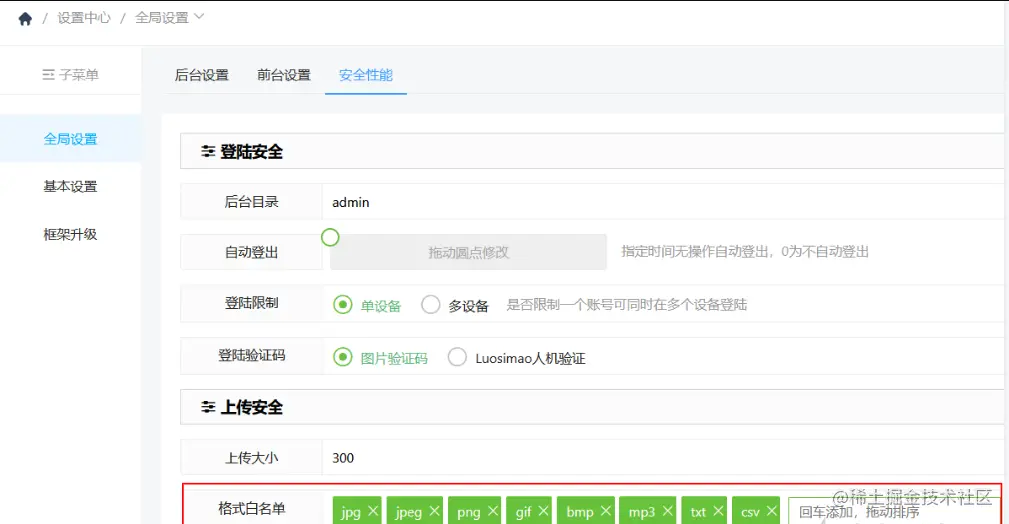1009x524 pixels.
Task: Click 上传安全 section settings icon
Action: 208,407
